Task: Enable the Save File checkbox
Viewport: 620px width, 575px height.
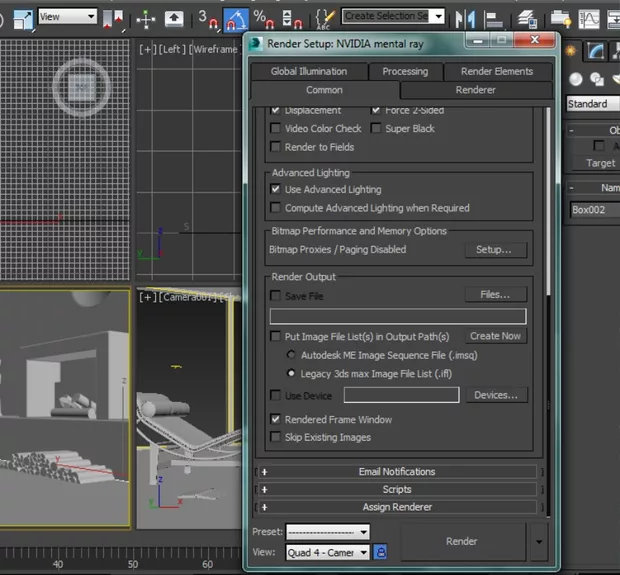Action: coord(275,295)
